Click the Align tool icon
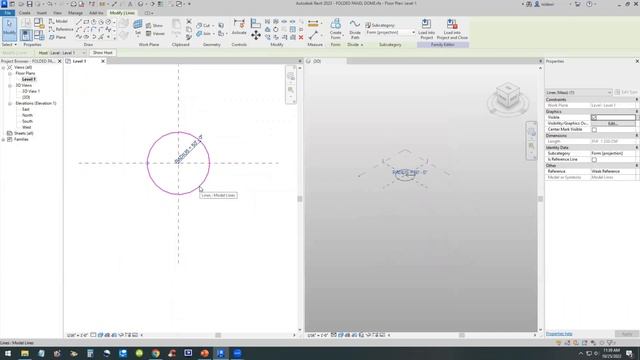 [256, 23]
